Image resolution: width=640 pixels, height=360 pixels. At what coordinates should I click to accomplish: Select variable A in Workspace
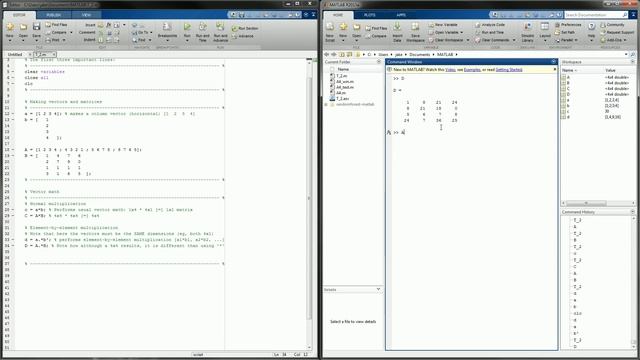click(568, 77)
